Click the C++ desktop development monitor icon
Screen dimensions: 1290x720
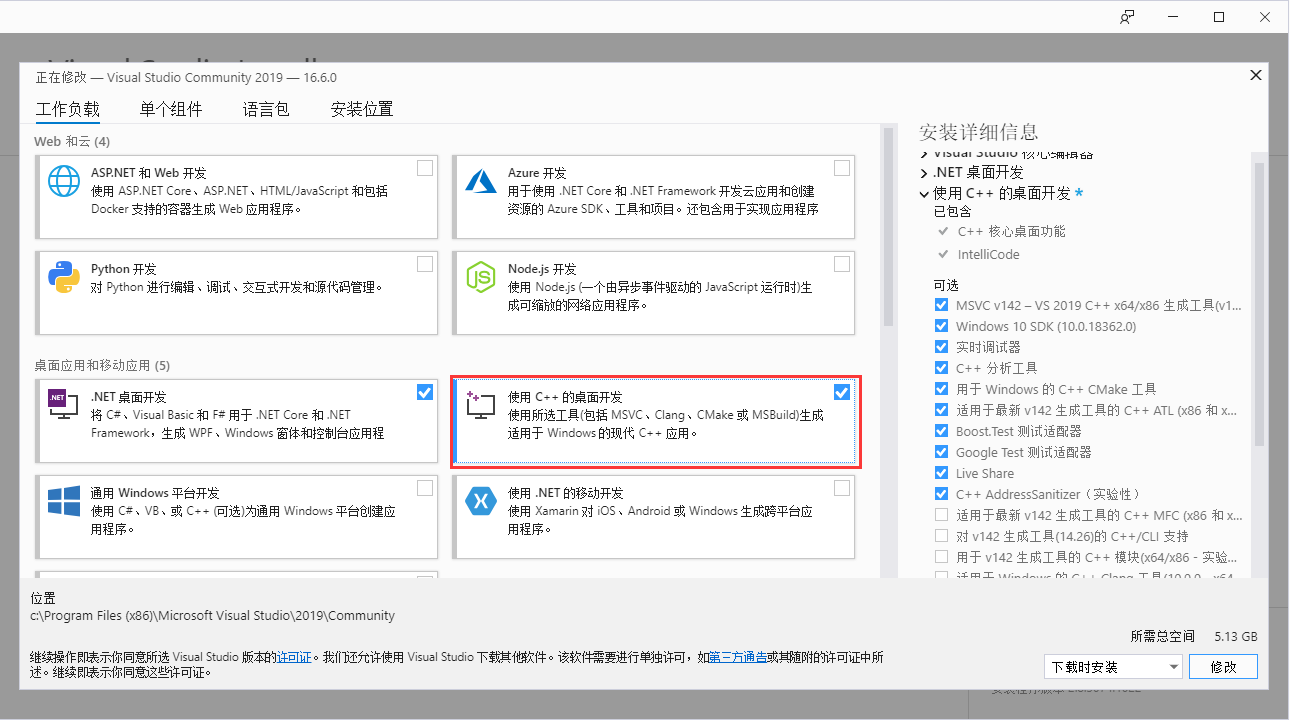(481, 404)
